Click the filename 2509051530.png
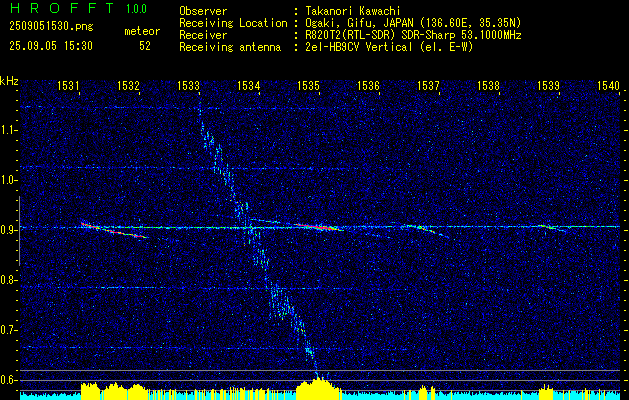629x400 pixels. (51, 27)
